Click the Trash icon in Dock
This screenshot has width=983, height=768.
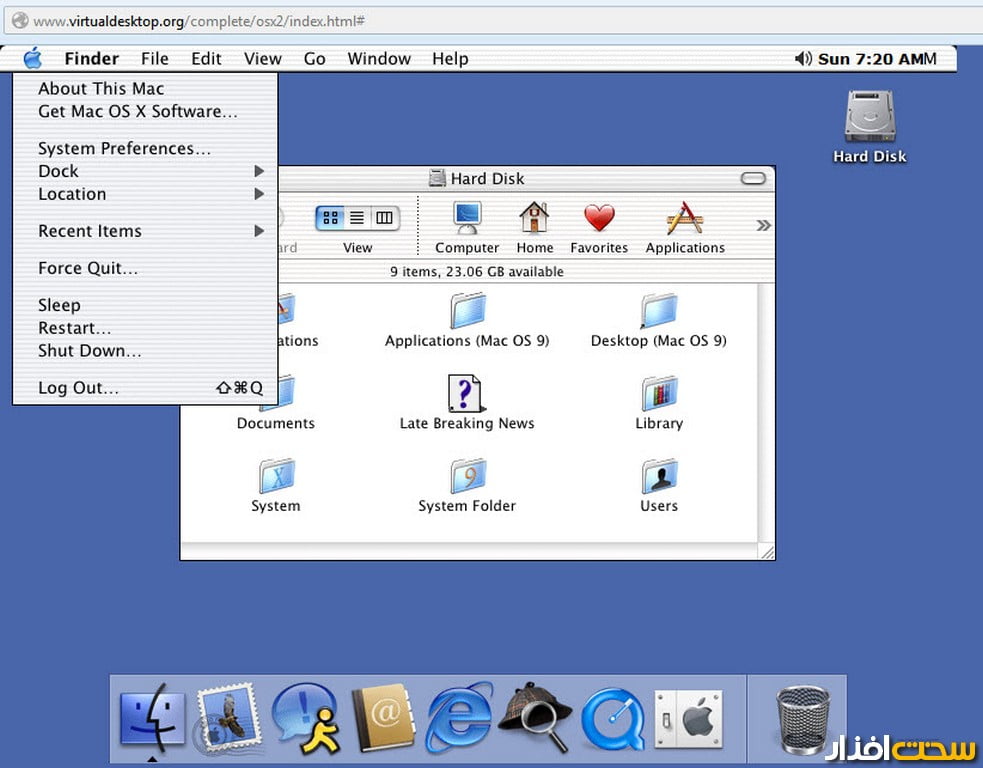[x=802, y=718]
